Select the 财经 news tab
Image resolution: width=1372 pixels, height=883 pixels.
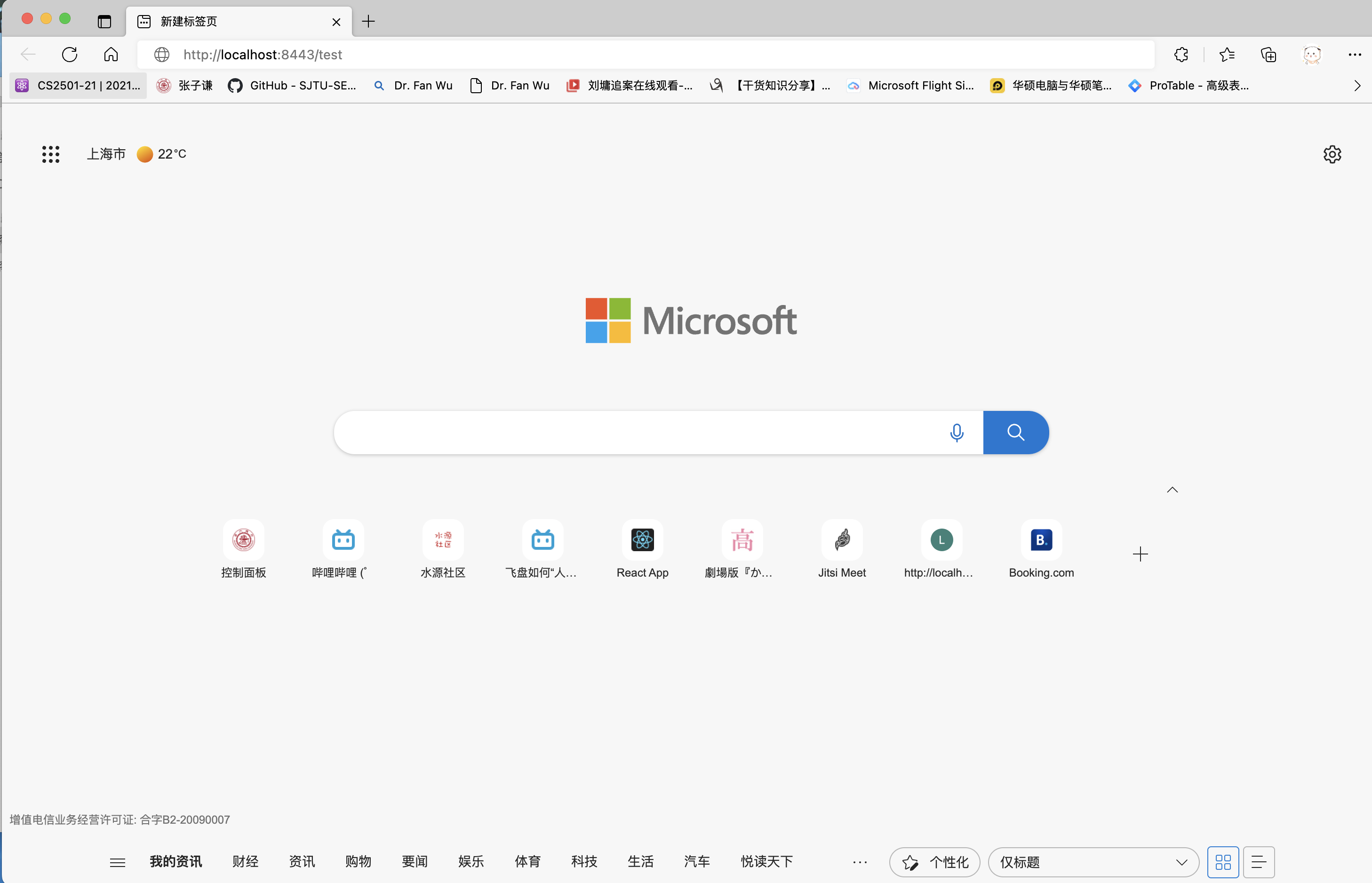245,861
